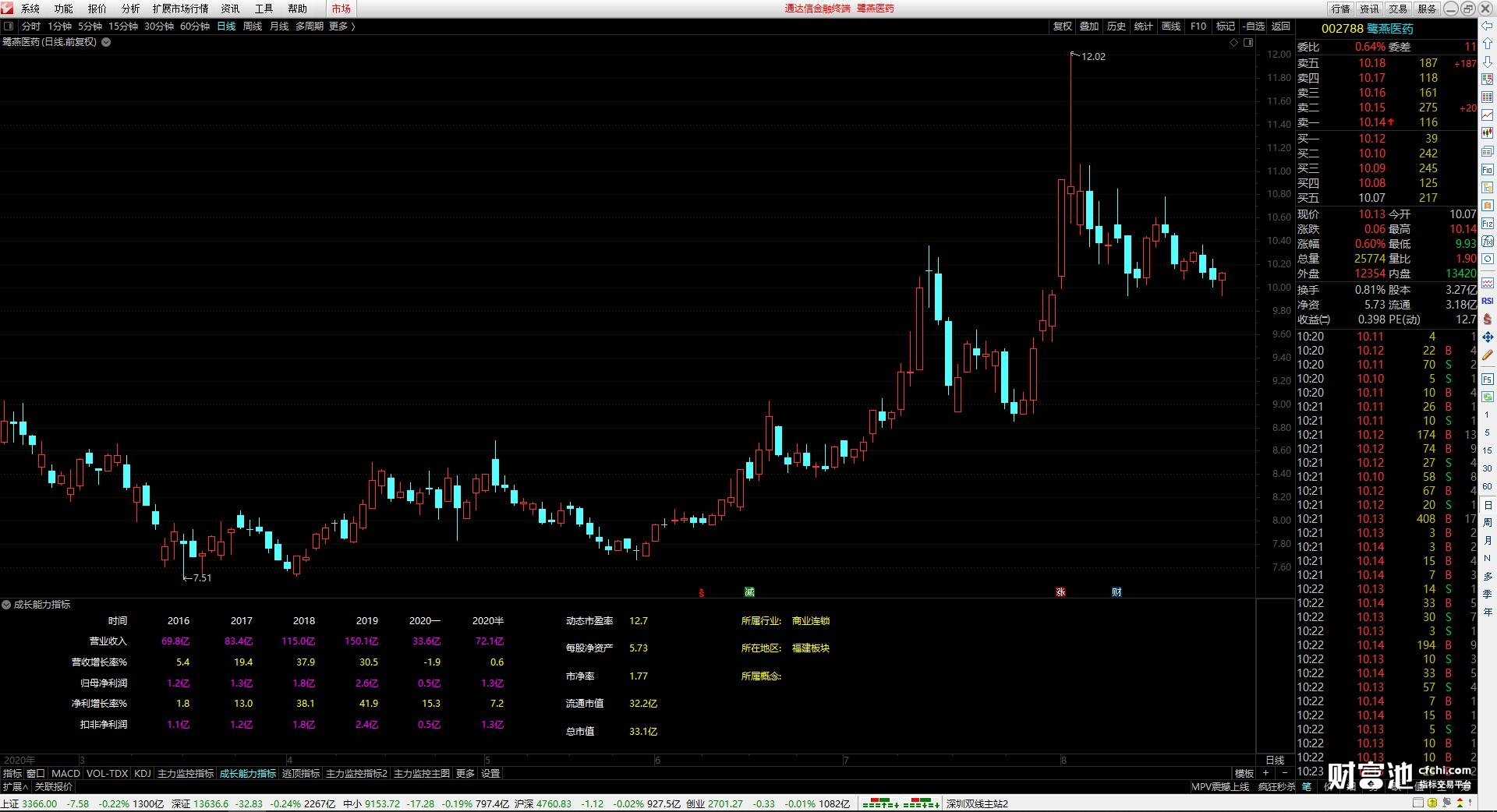The width and height of the screenshot is (1497, 812).
Task: Click the green 减 marker below the chart
Action: tap(749, 592)
